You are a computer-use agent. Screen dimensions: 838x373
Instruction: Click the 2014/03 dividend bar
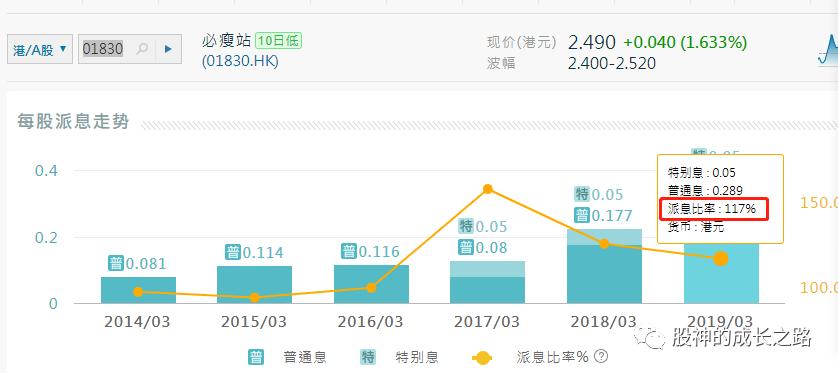(x=138, y=290)
